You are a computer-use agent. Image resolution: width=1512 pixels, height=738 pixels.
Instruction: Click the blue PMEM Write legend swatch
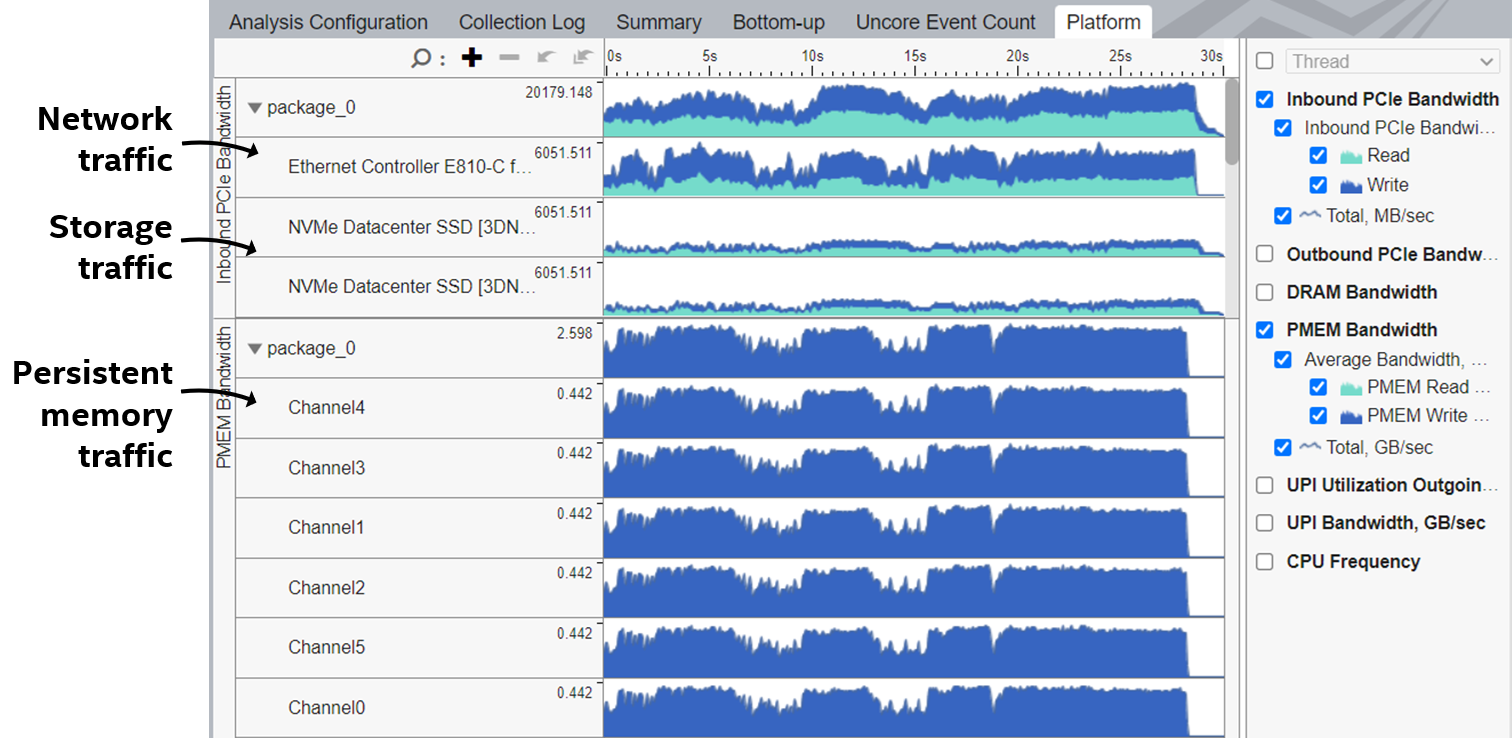pos(1351,416)
